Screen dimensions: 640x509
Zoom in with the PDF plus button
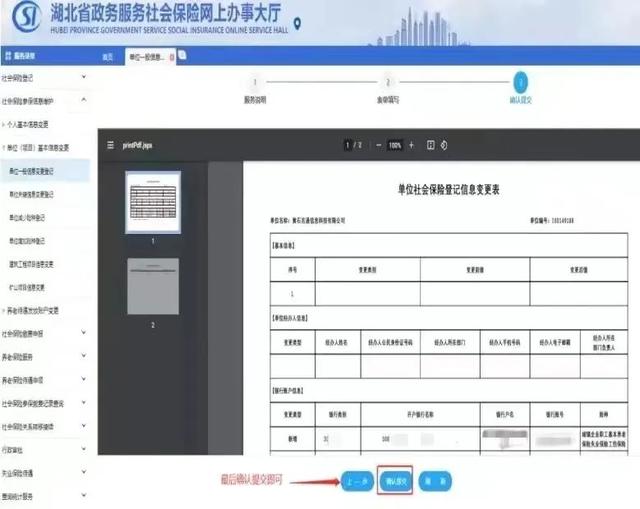coord(411,145)
